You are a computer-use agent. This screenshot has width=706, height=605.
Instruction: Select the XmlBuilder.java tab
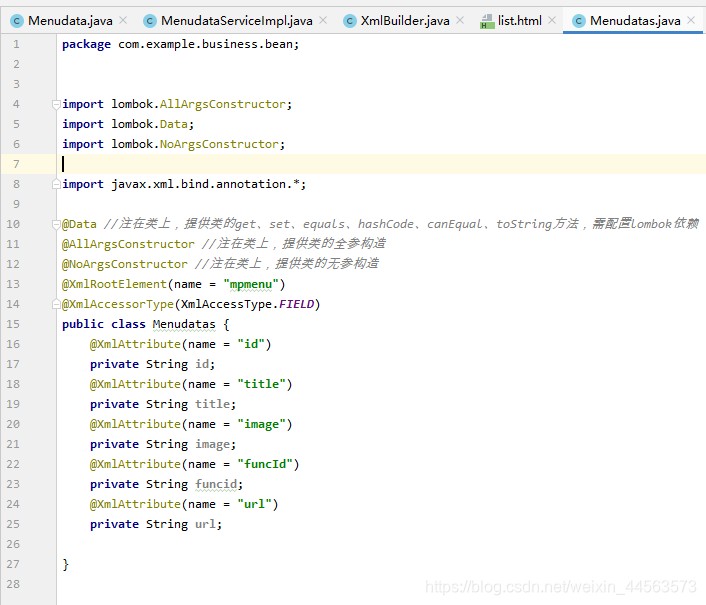(x=405, y=21)
